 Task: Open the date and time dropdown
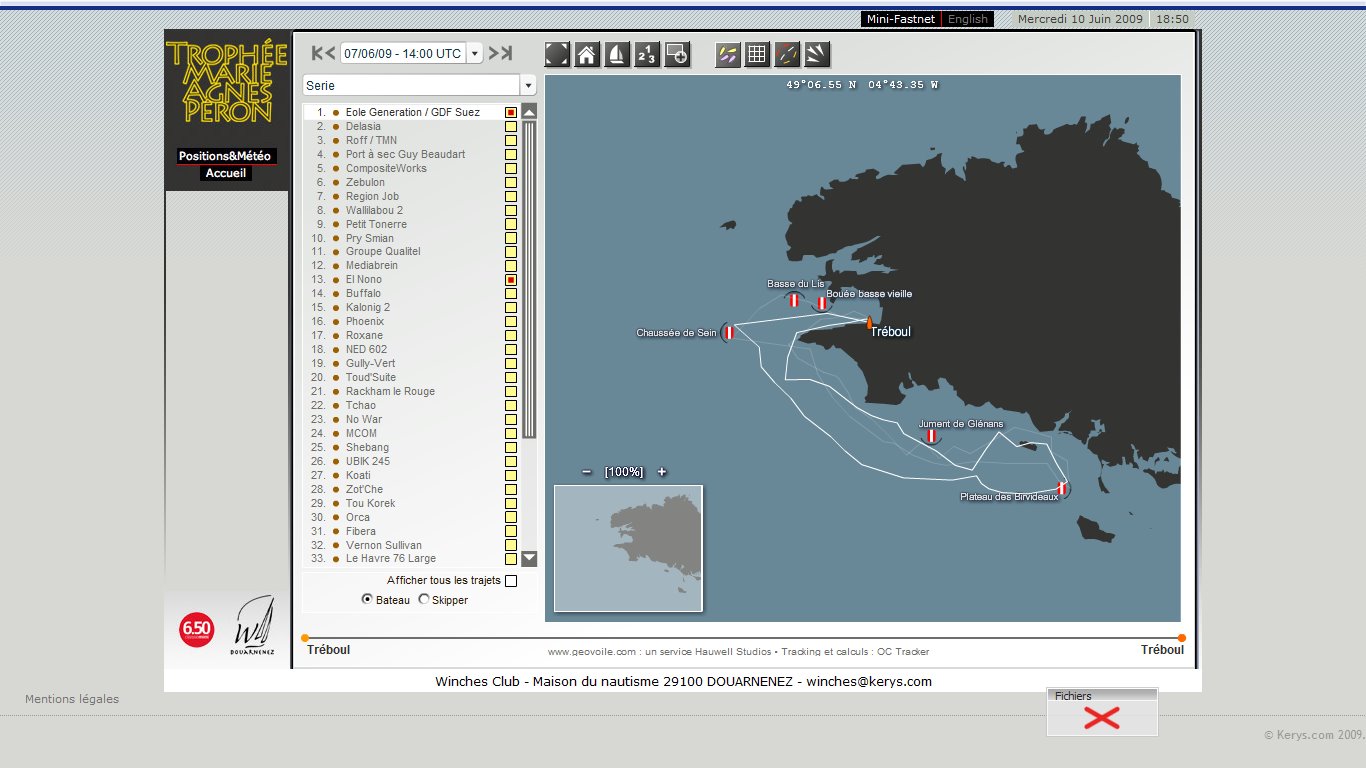pos(475,54)
